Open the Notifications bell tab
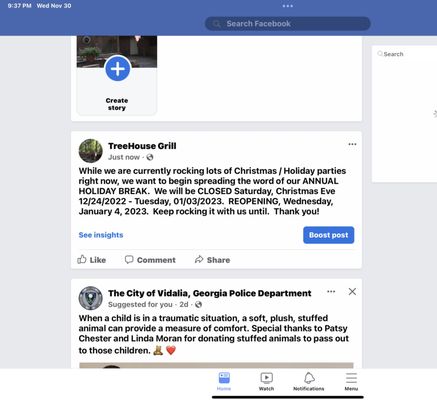 pyautogui.click(x=309, y=382)
